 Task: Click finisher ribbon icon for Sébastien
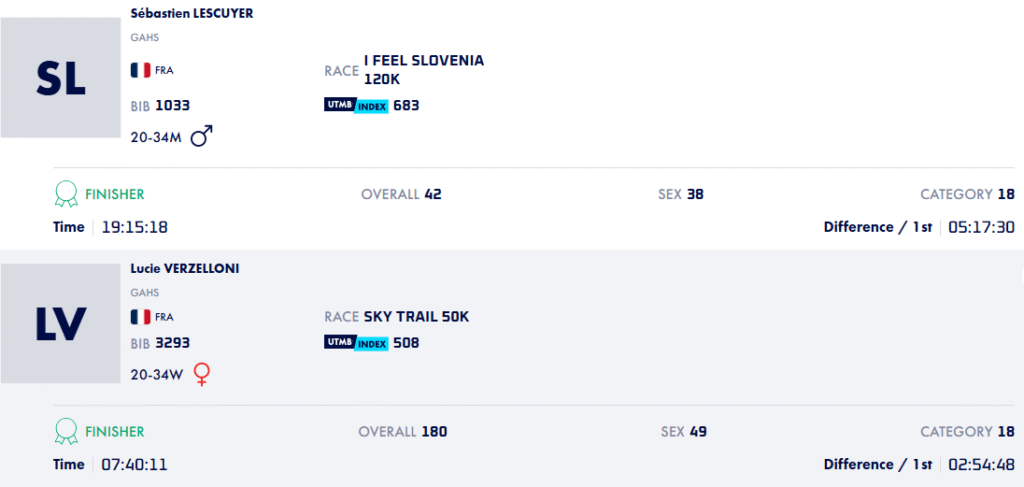66,193
